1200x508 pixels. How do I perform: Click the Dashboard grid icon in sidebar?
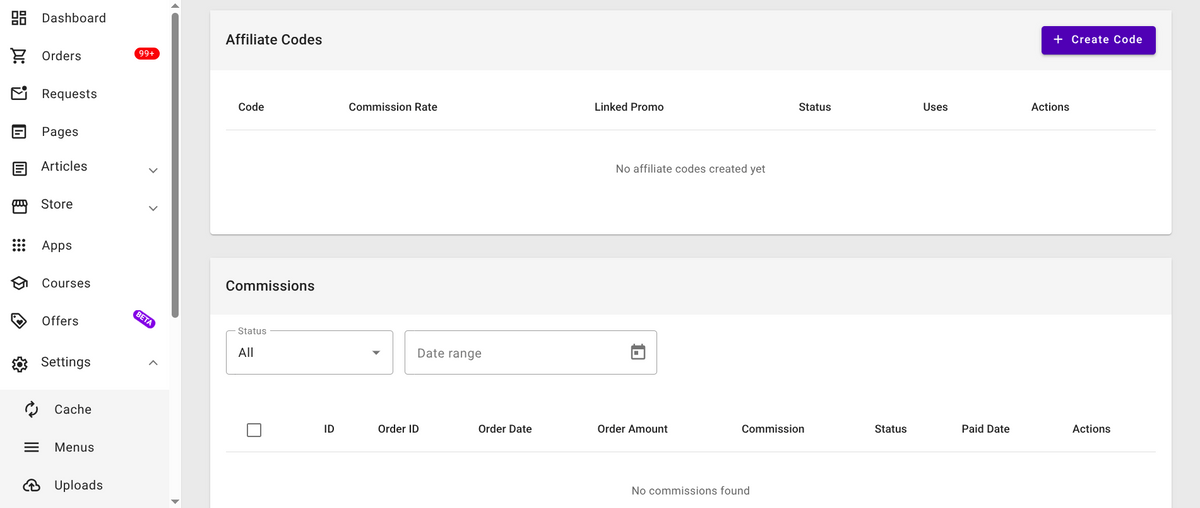(x=19, y=18)
